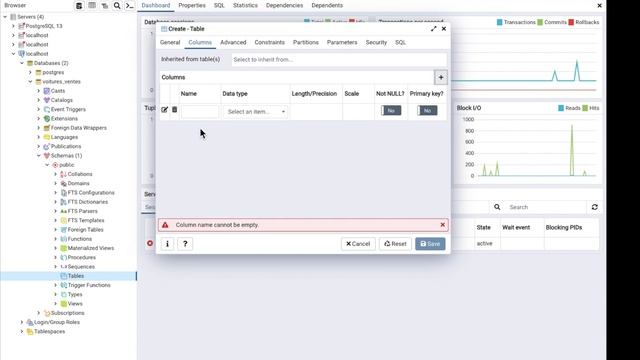Select the Materialized Views node

(91, 248)
